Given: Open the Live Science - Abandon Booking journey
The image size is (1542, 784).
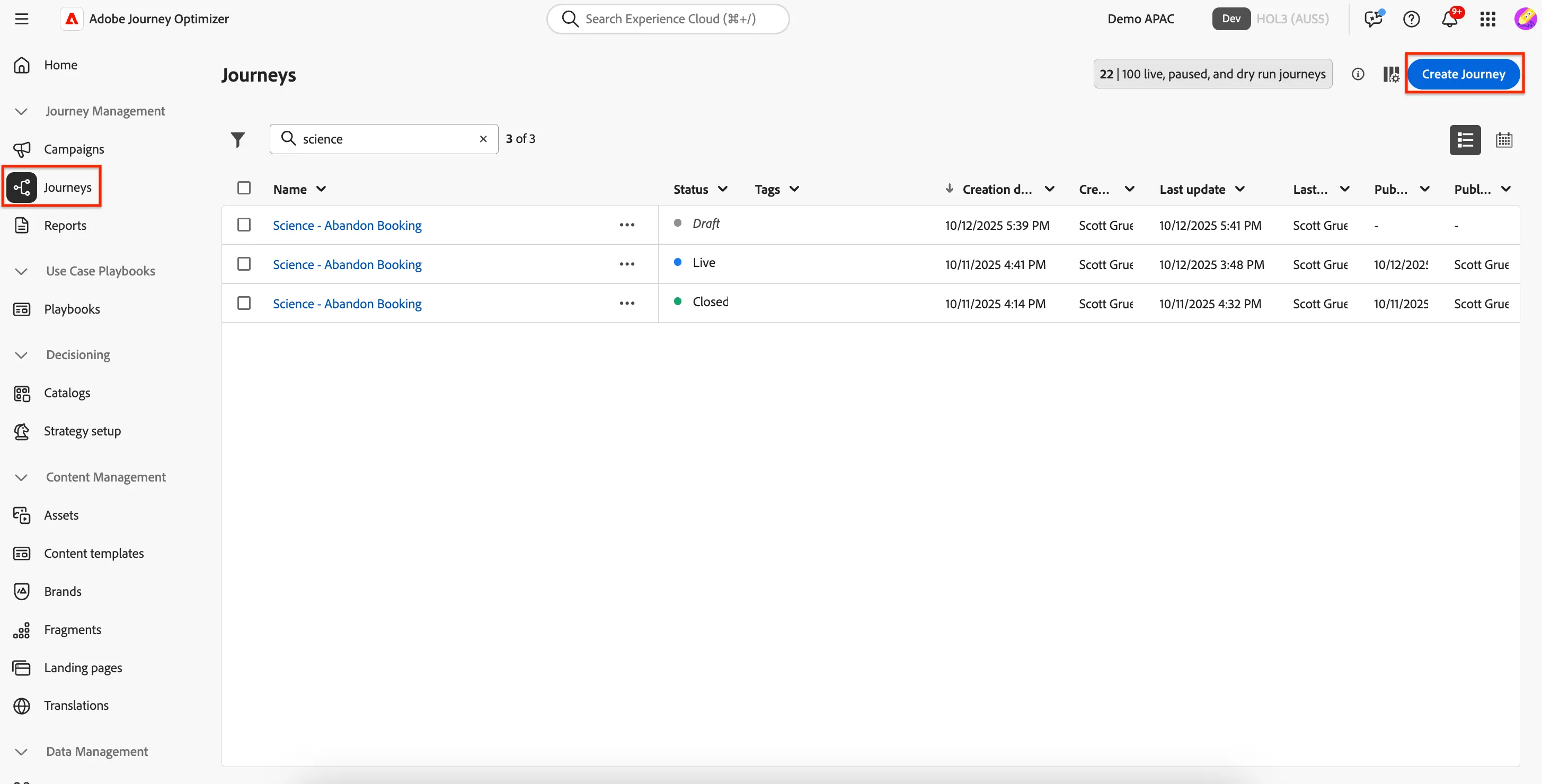Looking at the screenshot, I should pos(347,264).
